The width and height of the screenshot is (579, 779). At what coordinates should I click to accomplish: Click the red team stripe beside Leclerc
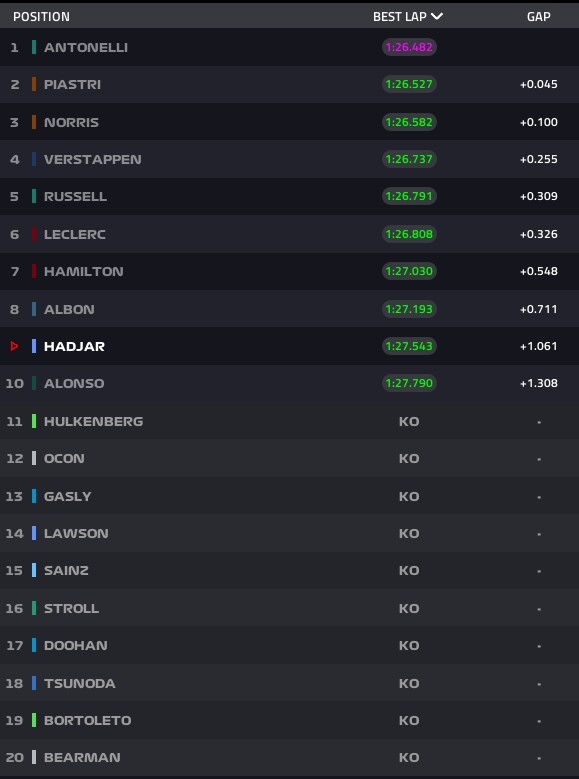click(x=34, y=234)
